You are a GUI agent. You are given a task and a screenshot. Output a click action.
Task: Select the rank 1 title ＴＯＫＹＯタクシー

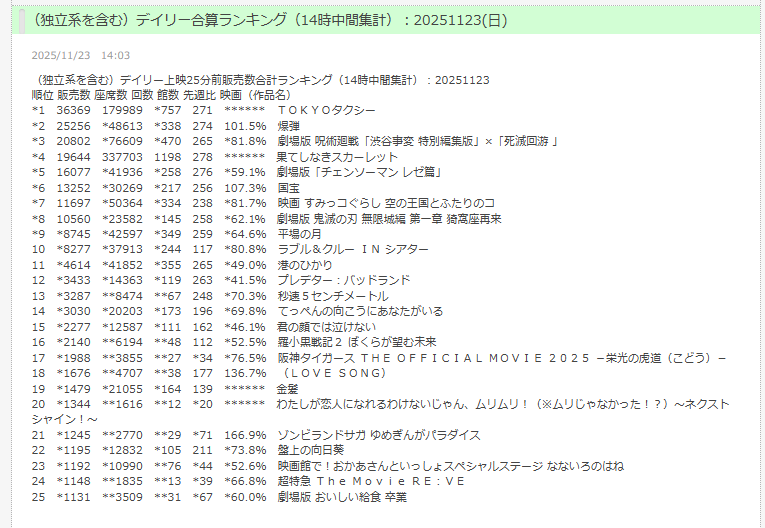coord(326,110)
